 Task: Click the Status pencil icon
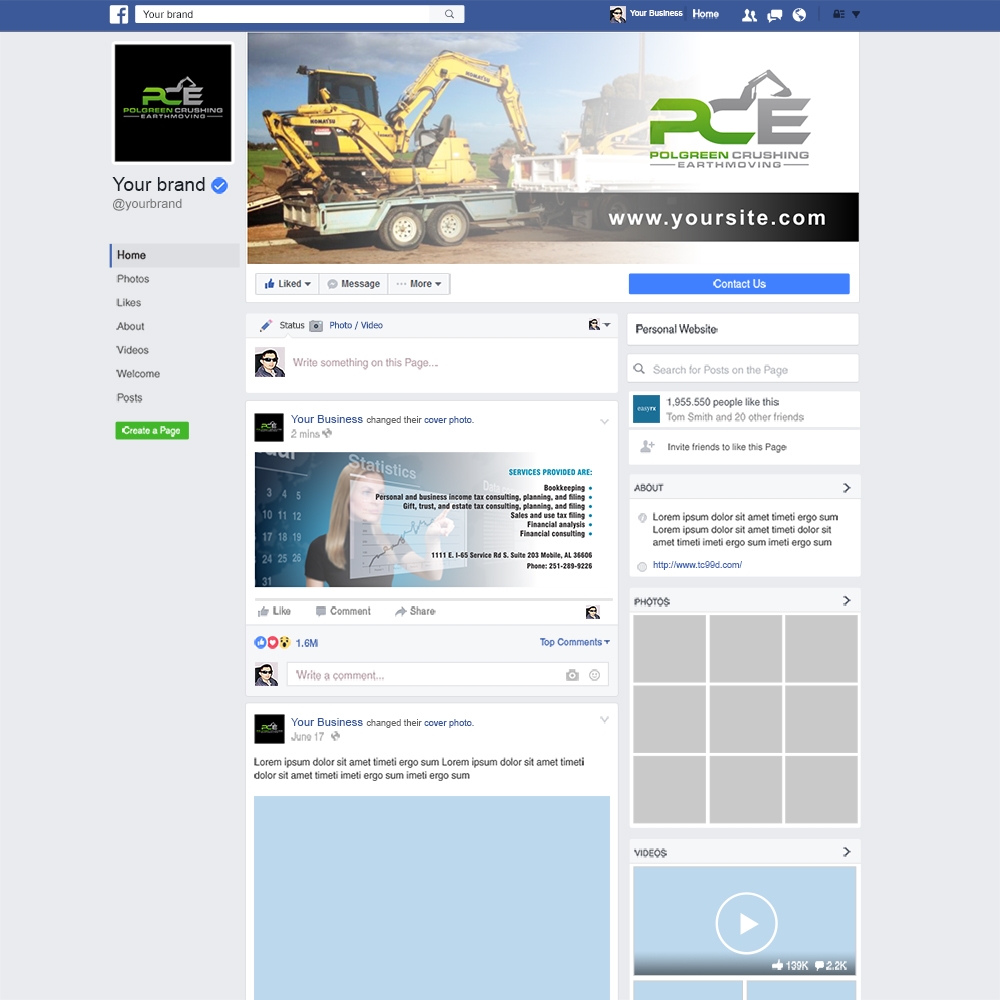point(268,325)
